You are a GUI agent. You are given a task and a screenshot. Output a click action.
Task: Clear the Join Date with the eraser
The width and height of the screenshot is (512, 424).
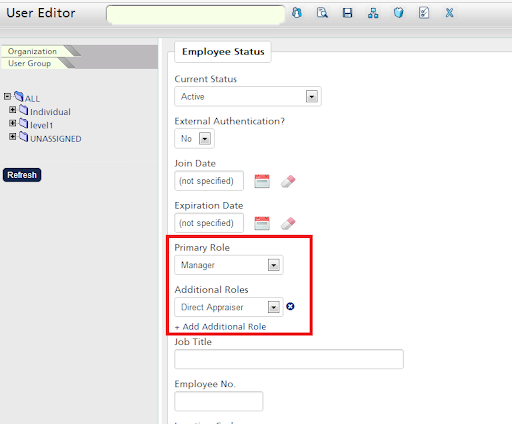(x=288, y=181)
